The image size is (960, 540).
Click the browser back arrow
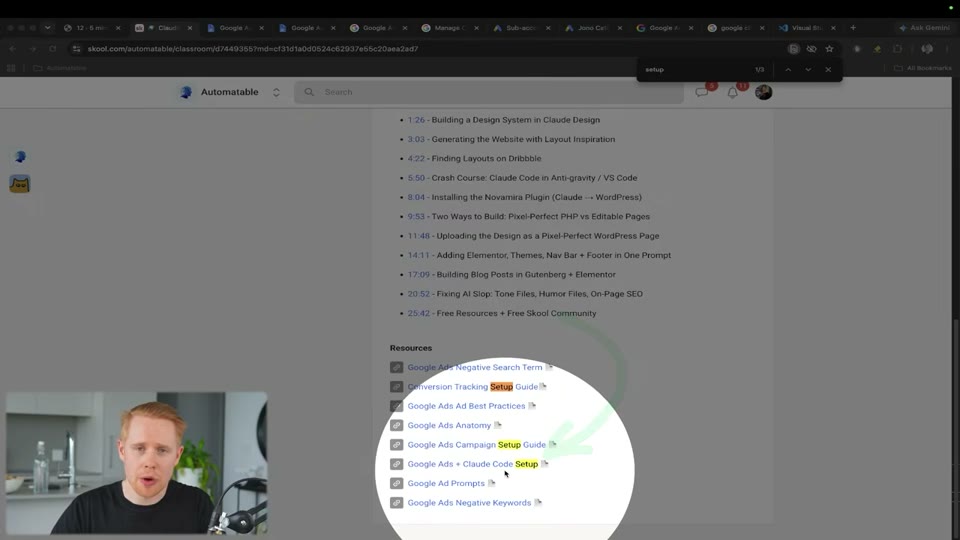(12, 48)
